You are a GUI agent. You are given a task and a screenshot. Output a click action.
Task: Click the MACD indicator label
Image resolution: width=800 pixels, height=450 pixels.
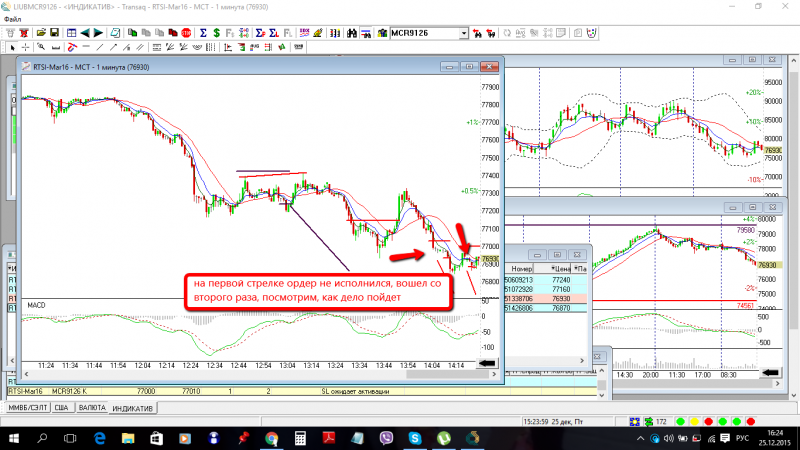tap(36, 305)
